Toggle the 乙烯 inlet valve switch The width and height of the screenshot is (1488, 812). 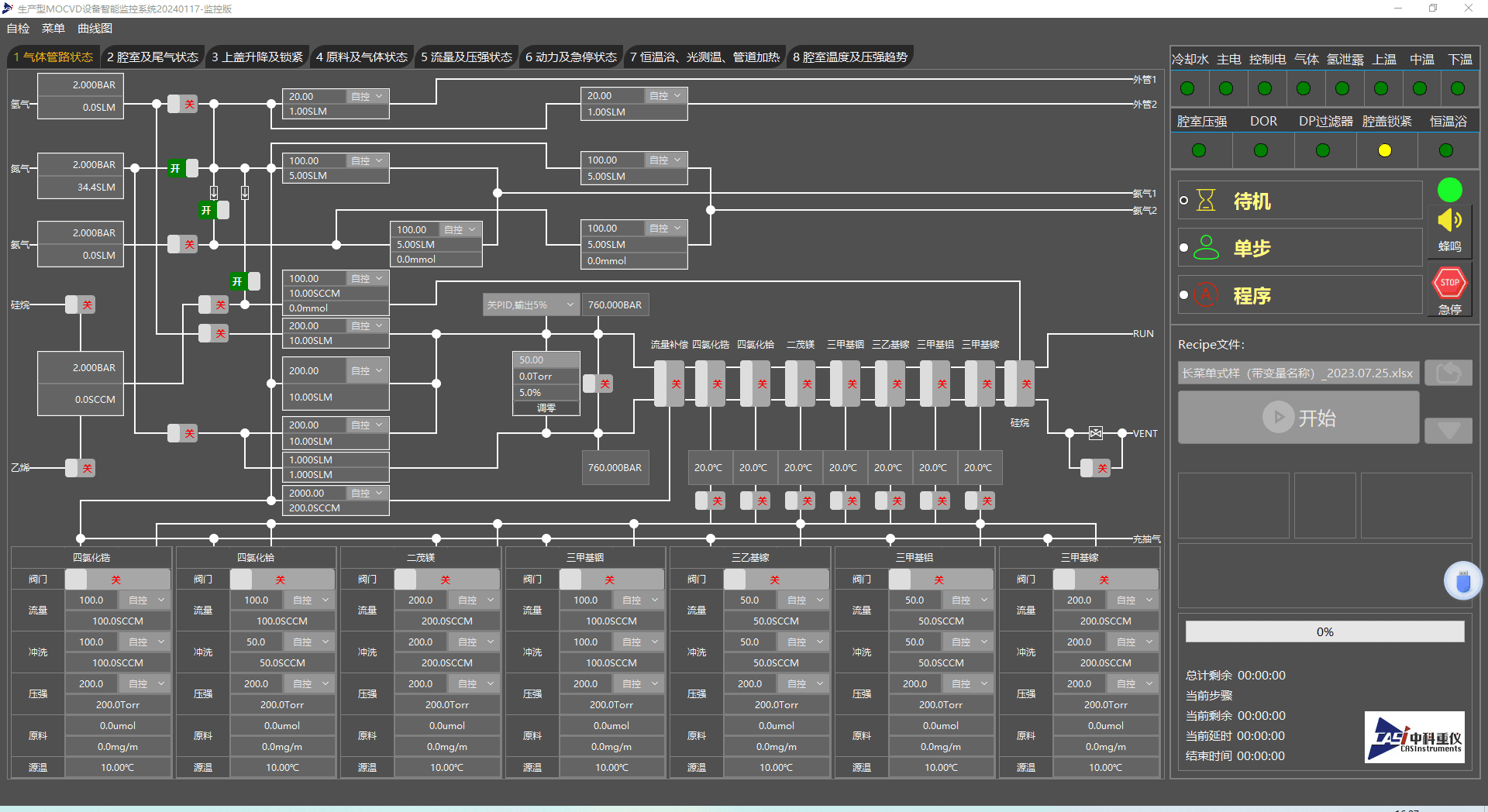click(x=80, y=468)
